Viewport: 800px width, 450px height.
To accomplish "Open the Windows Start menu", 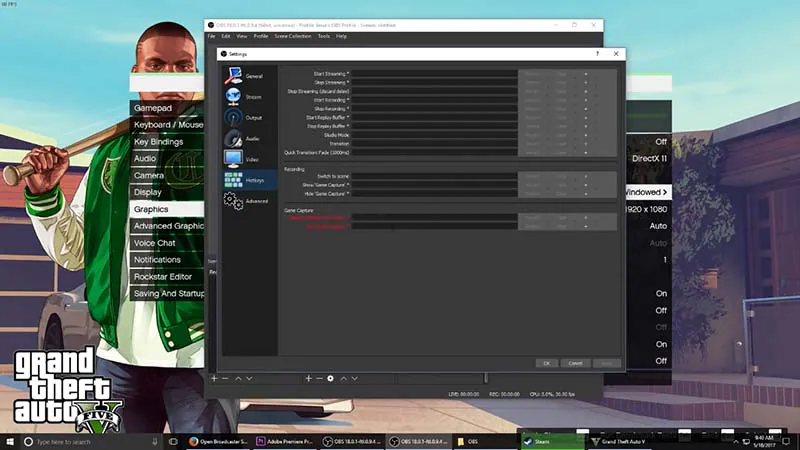I will click(10, 441).
